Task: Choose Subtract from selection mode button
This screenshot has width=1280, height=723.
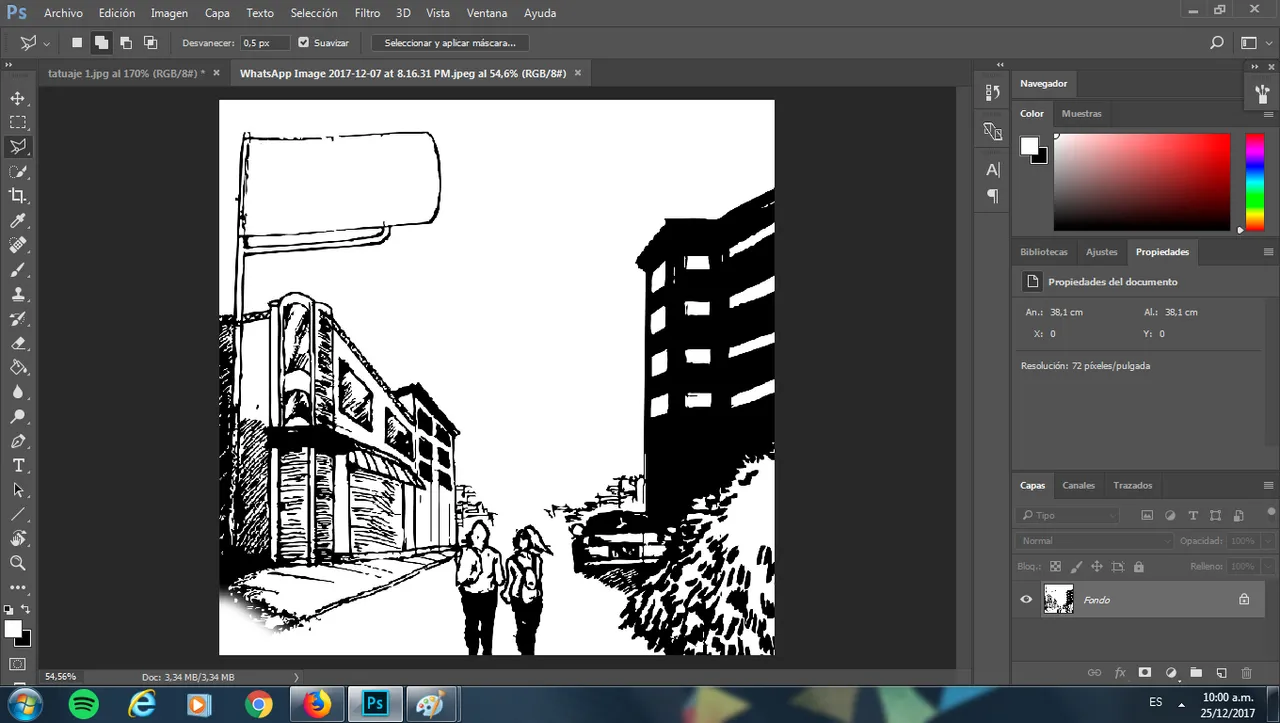Action: click(x=126, y=43)
